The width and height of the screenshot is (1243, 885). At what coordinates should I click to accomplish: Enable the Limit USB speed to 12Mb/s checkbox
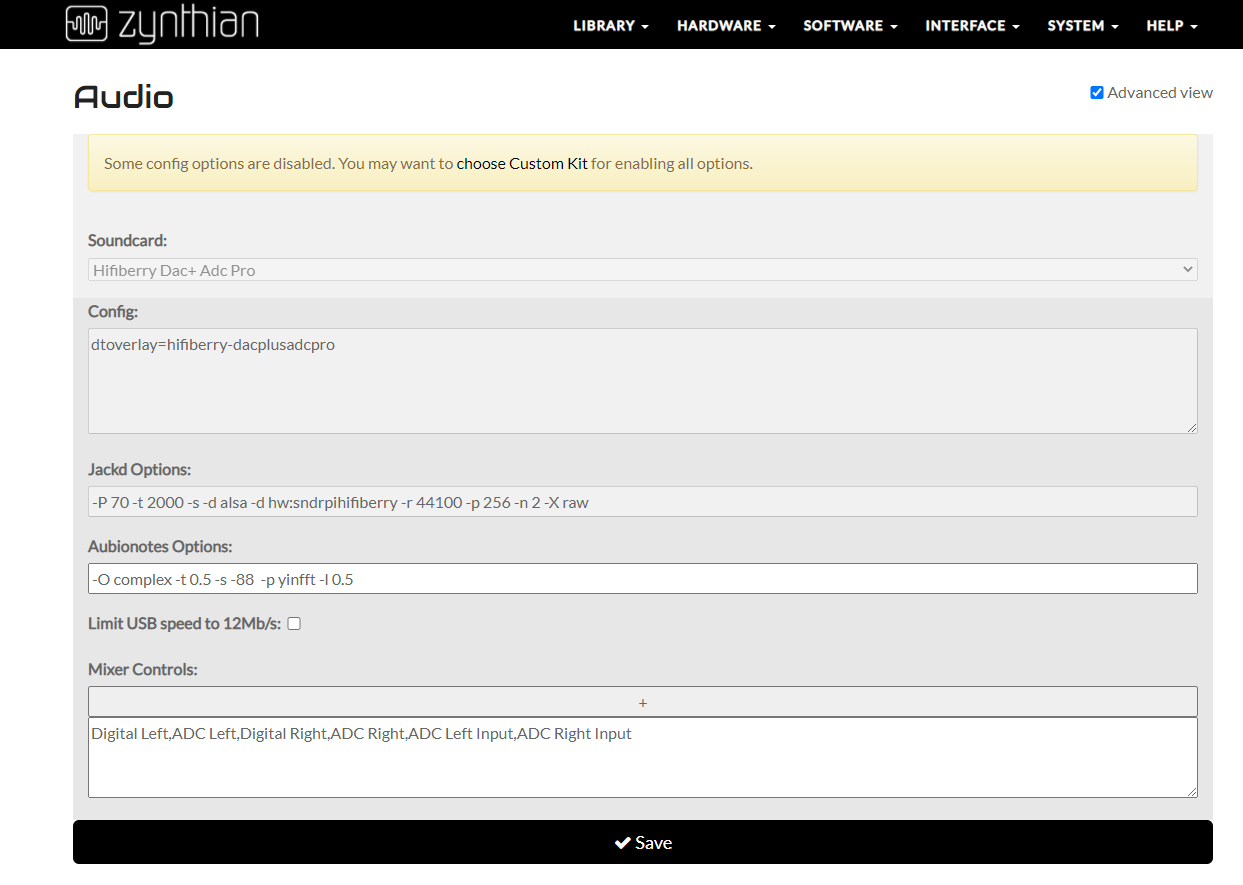pyautogui.click(x=294, y=624)
